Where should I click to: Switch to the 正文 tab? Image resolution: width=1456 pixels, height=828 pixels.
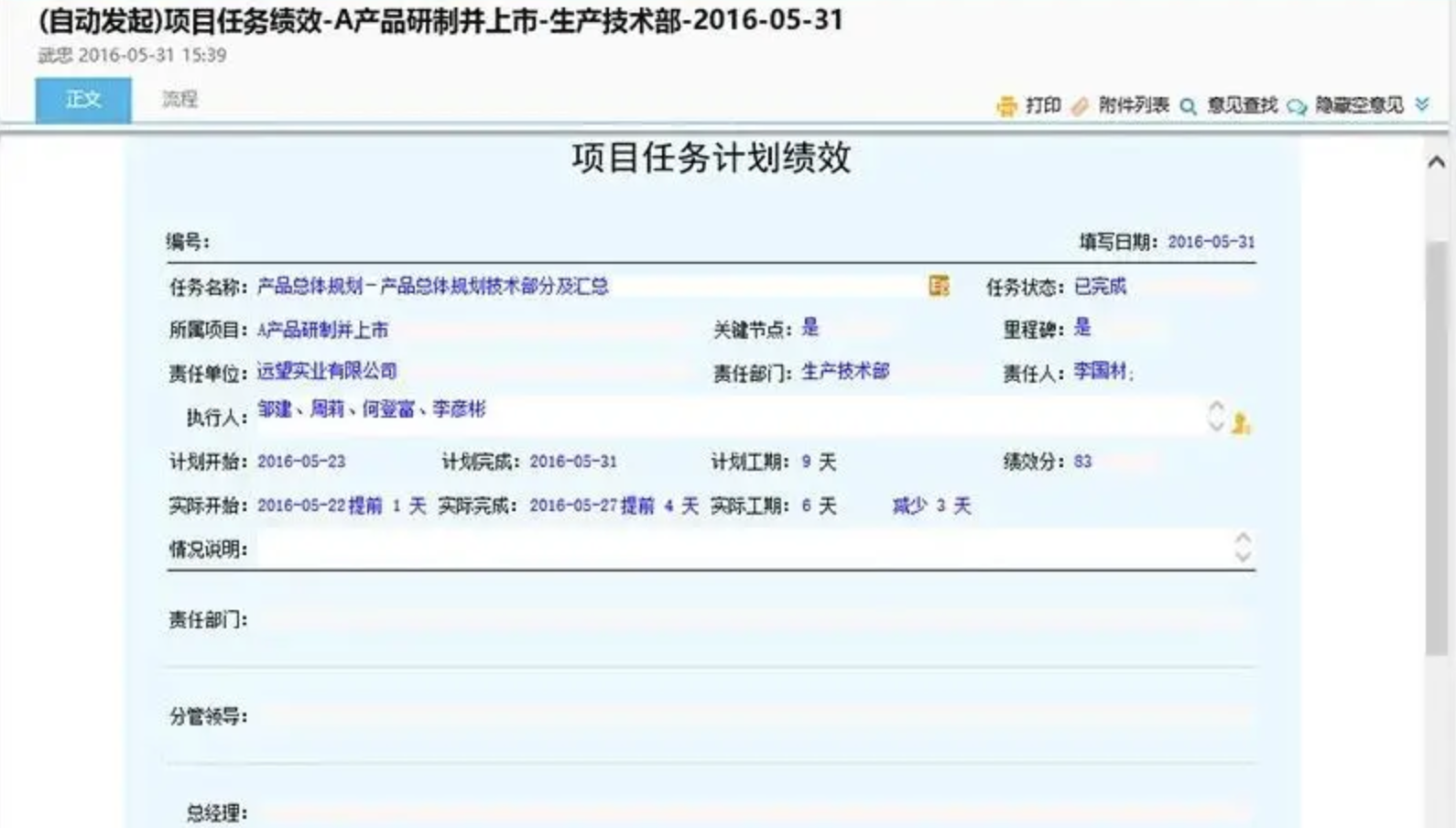(x=83, y=100)
